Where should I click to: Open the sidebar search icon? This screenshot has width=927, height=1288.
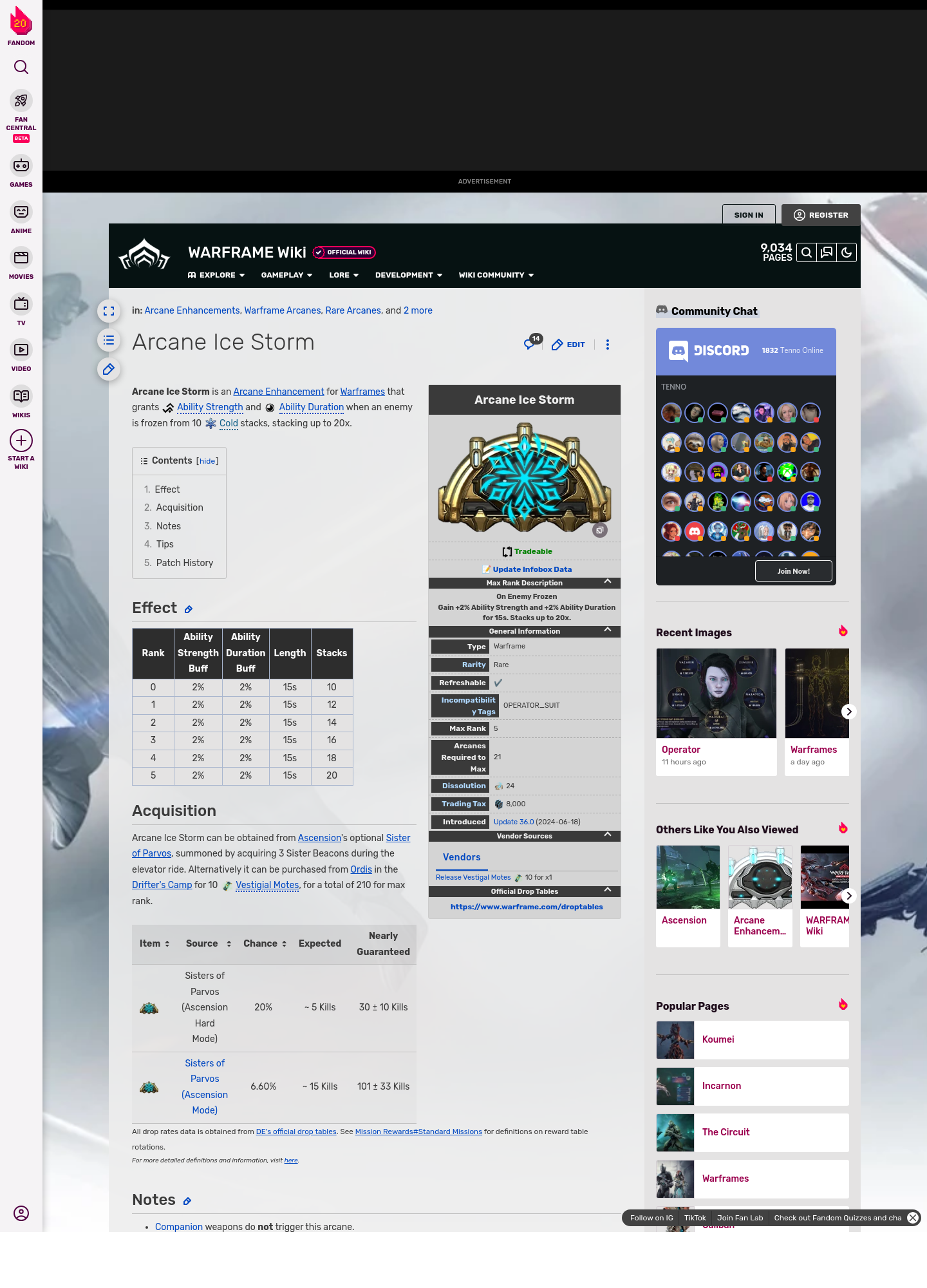click(21, 67)
